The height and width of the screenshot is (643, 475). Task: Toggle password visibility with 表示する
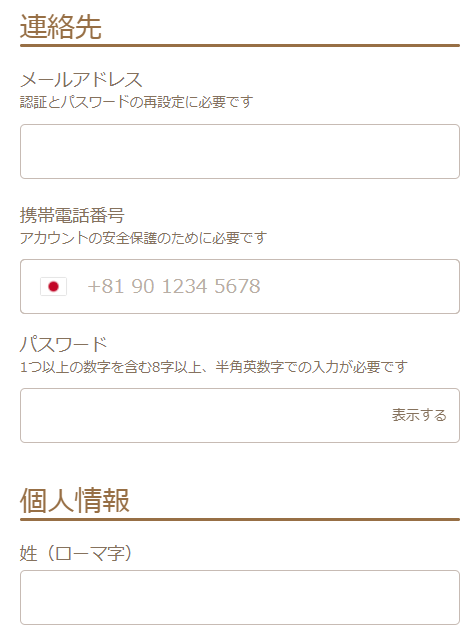coord(419,415)
